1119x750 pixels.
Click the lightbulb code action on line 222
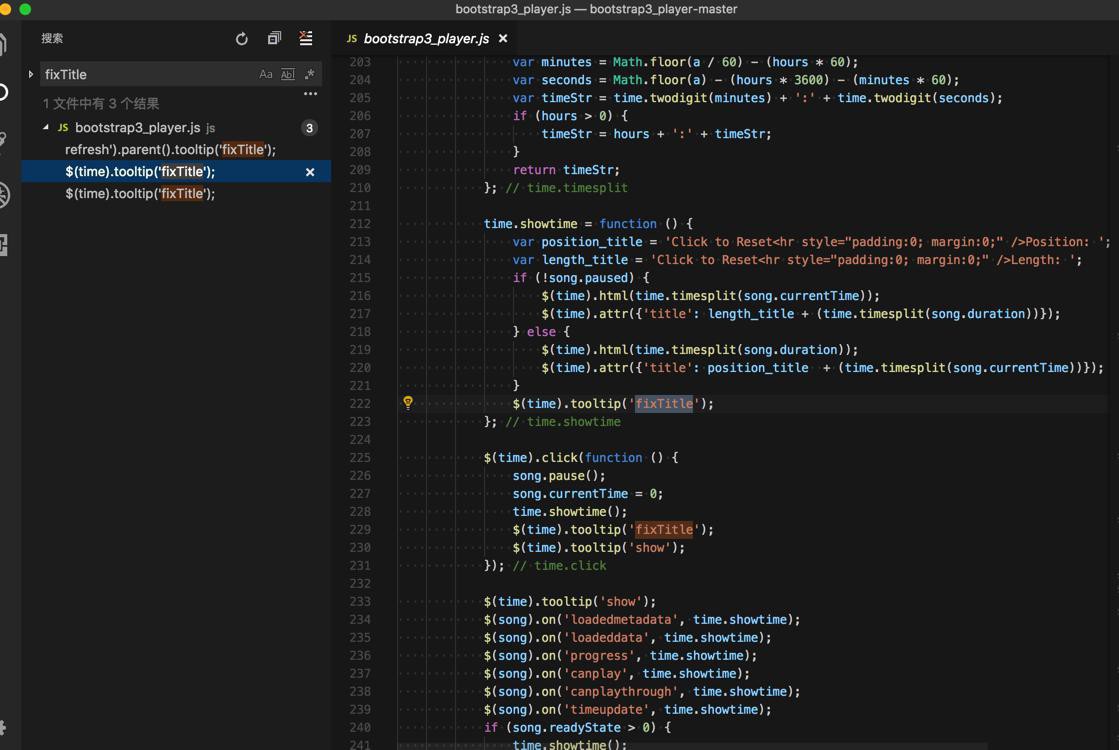tap(408, 403)
